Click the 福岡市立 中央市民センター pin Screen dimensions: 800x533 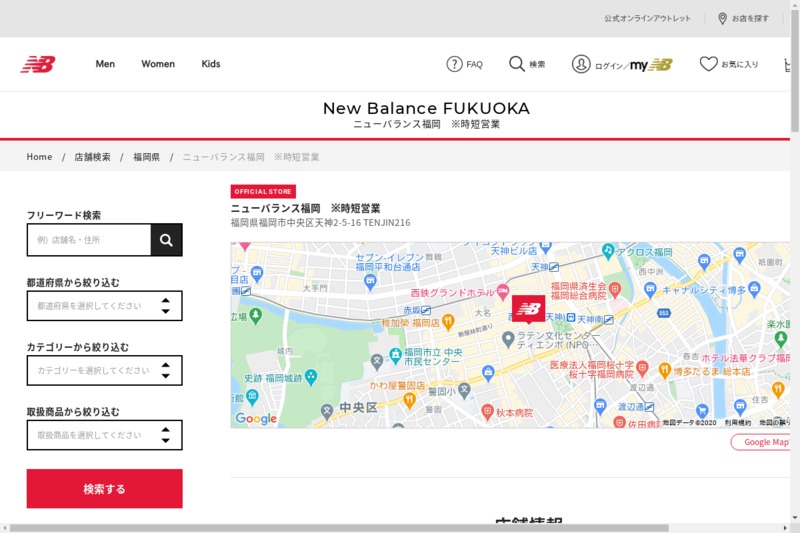[x=395, y=354]
